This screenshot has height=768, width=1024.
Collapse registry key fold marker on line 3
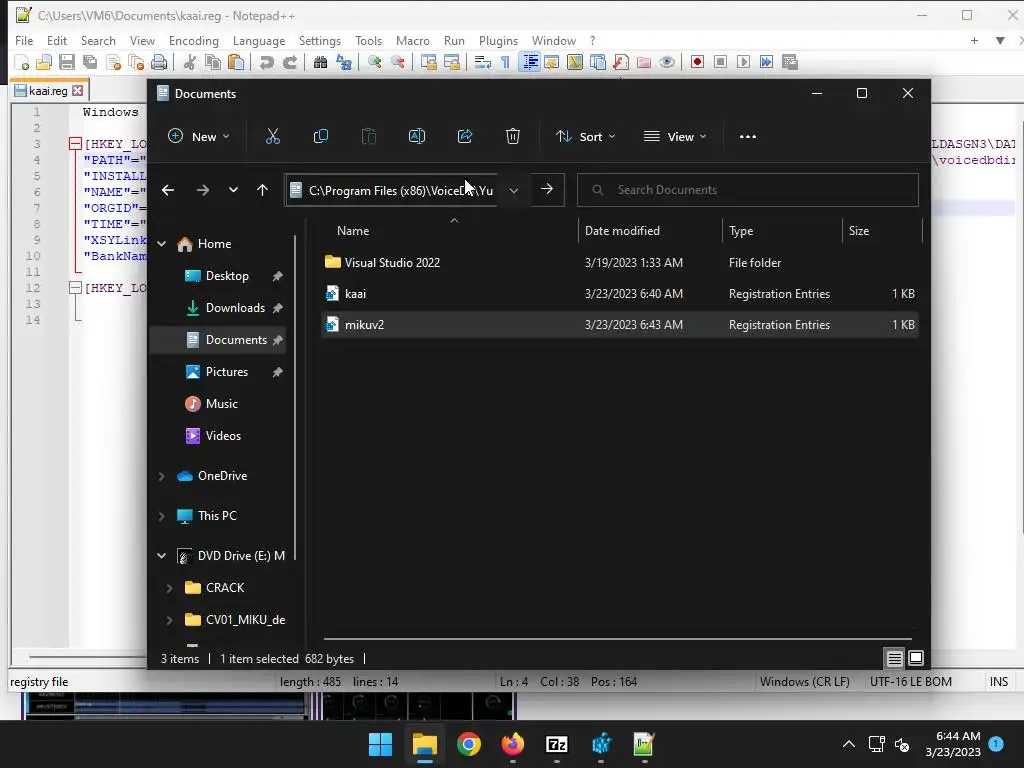[x=75, y=144]
